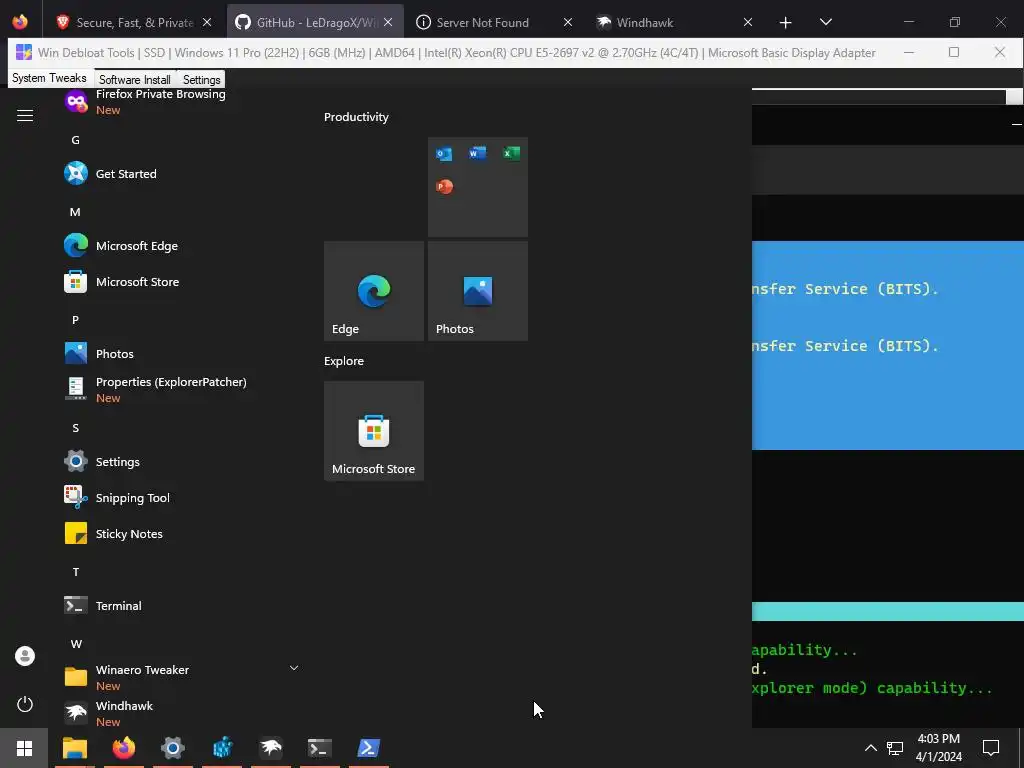Image resolution: width=1024 pixels, height=768 pixels.
Task: Open Terminal on the taskbar
Action: tap(319, 748)
